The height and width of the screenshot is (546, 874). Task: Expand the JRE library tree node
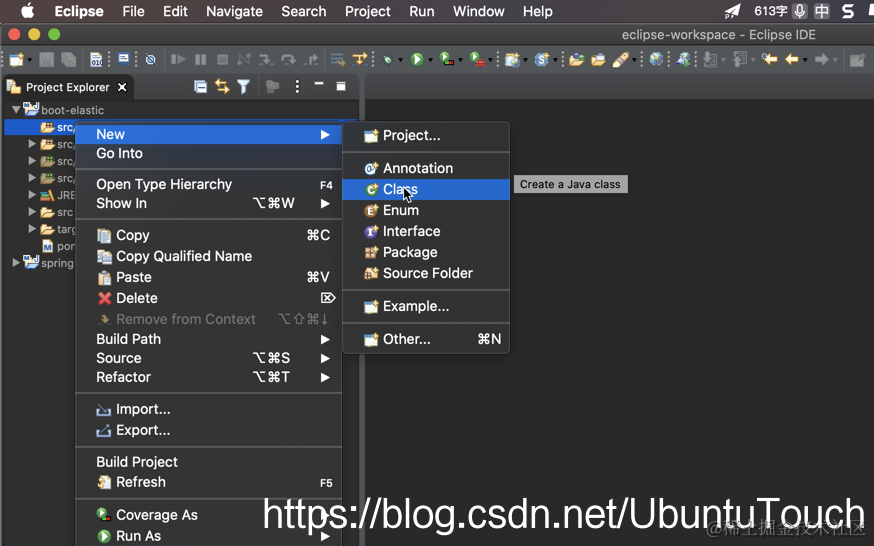[32, 194]
